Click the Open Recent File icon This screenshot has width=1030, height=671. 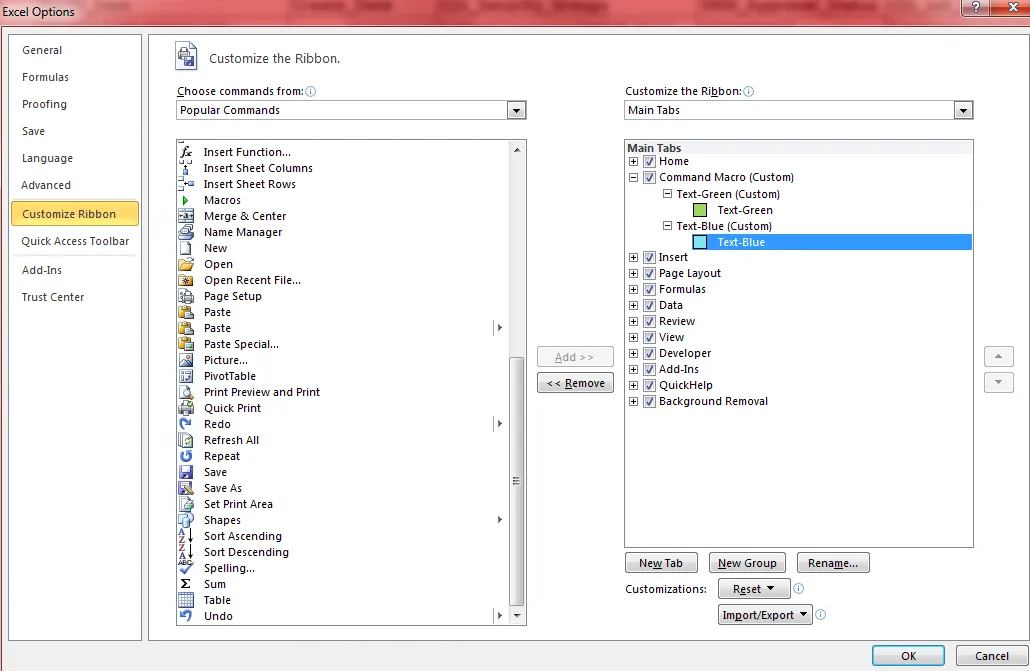187,280
